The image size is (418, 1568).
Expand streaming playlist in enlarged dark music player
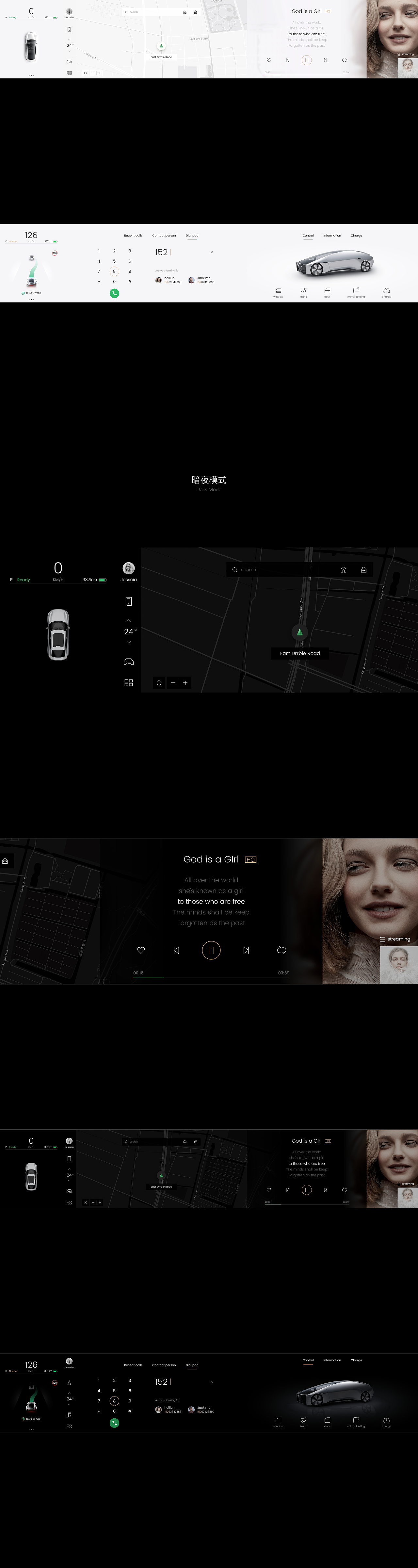click(395, 939)
